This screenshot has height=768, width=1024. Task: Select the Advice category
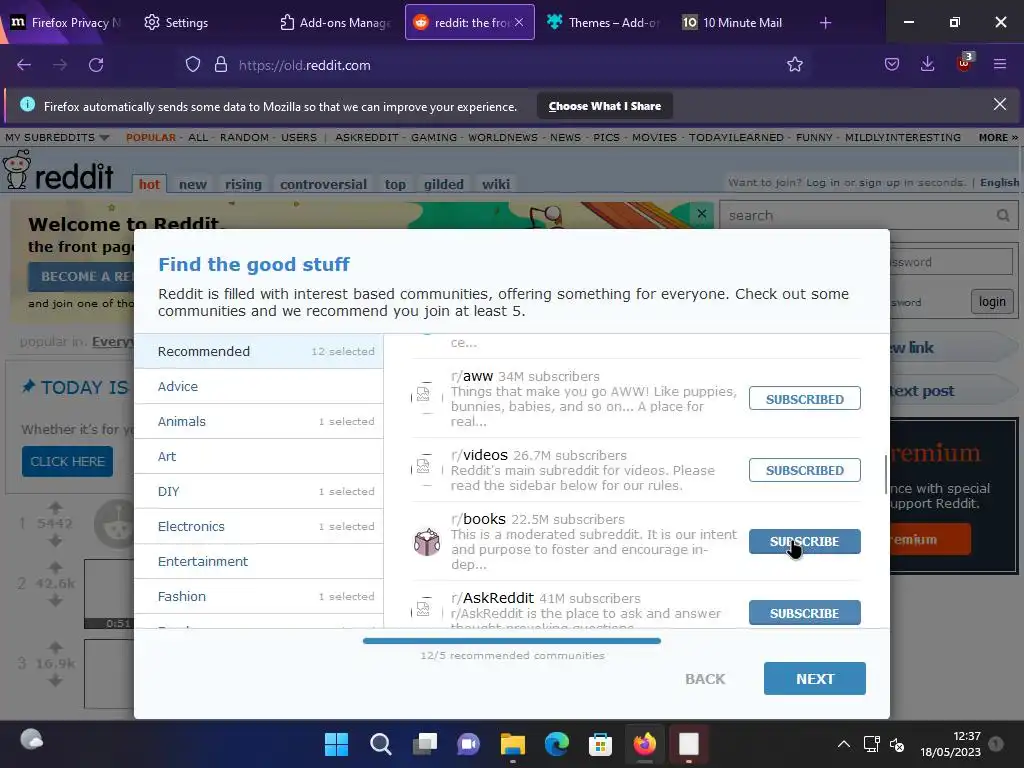pos(259,386)
